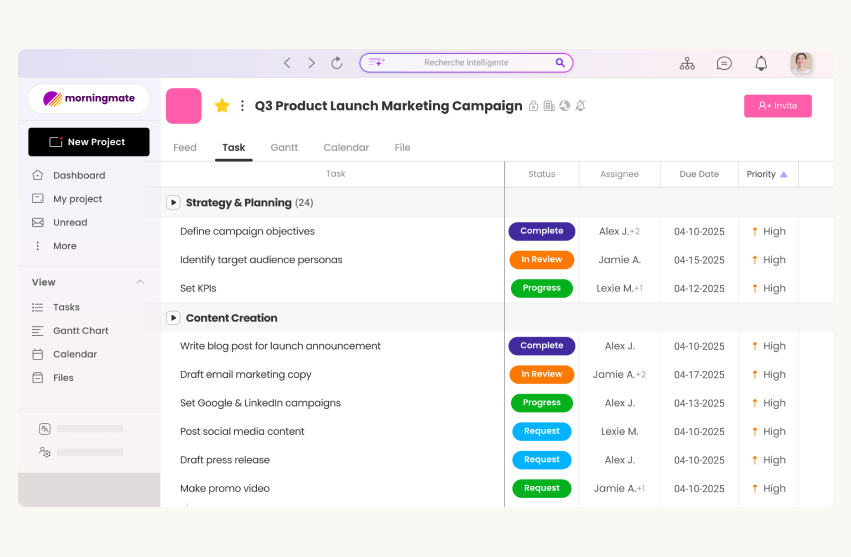Click the Assignee column header

coord(619,174)
